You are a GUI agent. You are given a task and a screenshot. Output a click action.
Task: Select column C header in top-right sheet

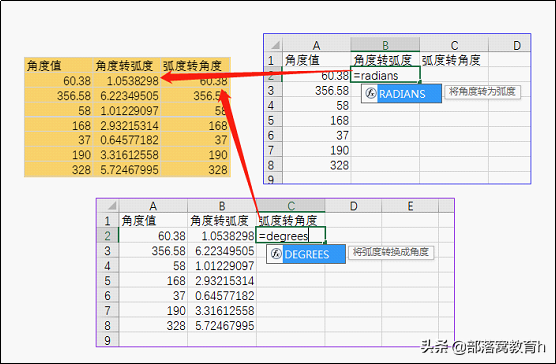click(x=454, y=45)
